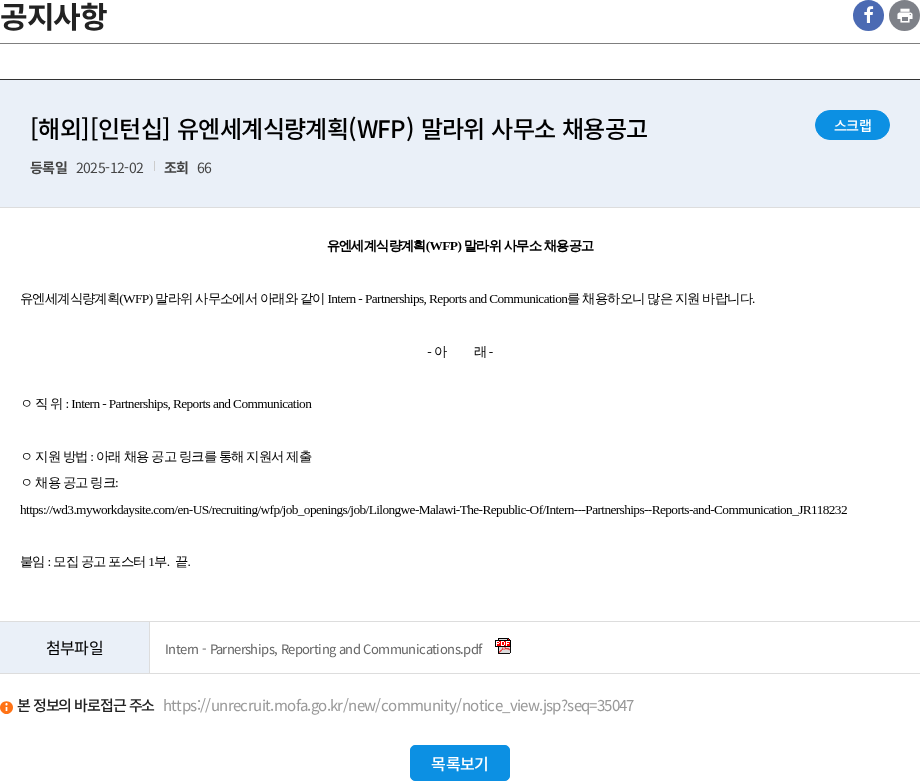The width and height of the screenshot is (920, 782).
Task: Click the bold centered 채용공고 heading in body
Action: coord(460,246)
